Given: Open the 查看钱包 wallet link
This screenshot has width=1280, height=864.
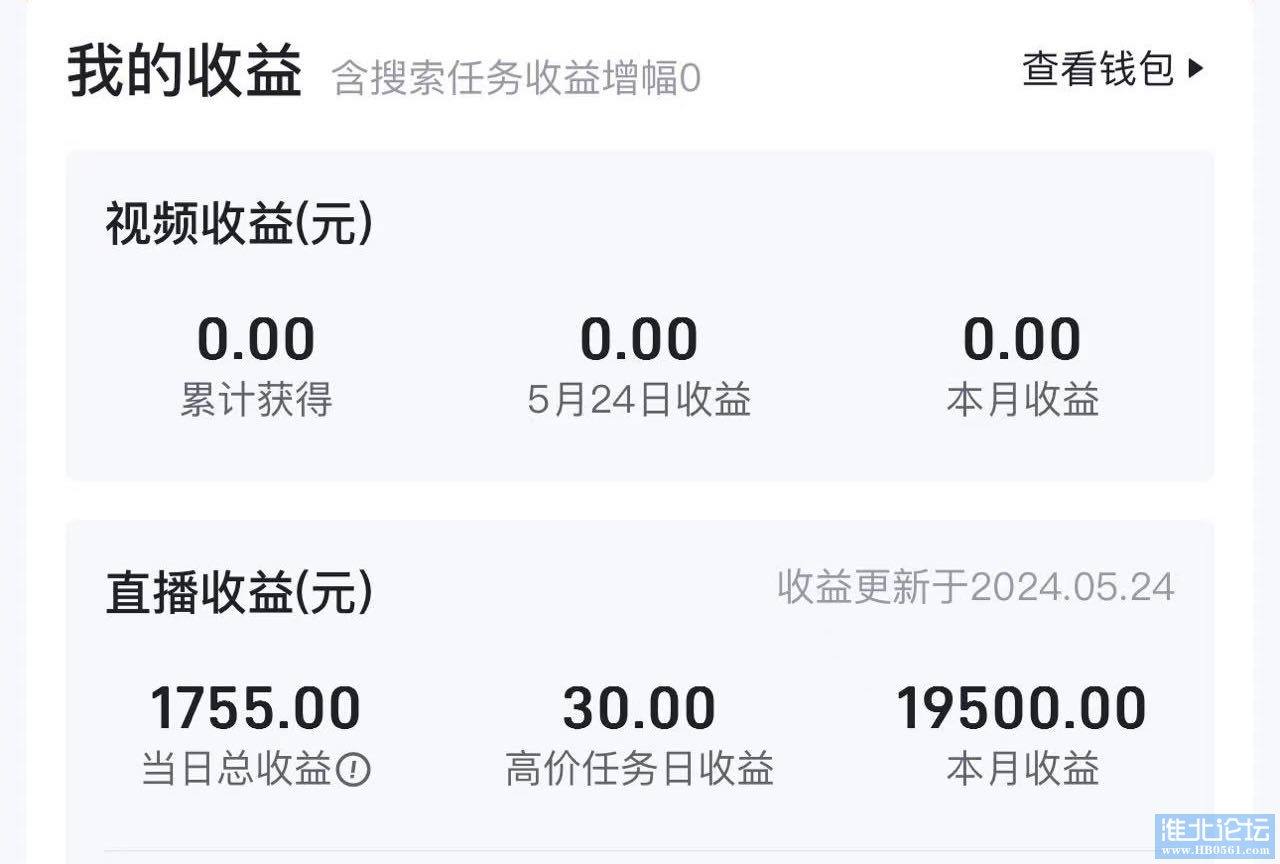Looking at the screenshot, I should (x=1098, y=69).
